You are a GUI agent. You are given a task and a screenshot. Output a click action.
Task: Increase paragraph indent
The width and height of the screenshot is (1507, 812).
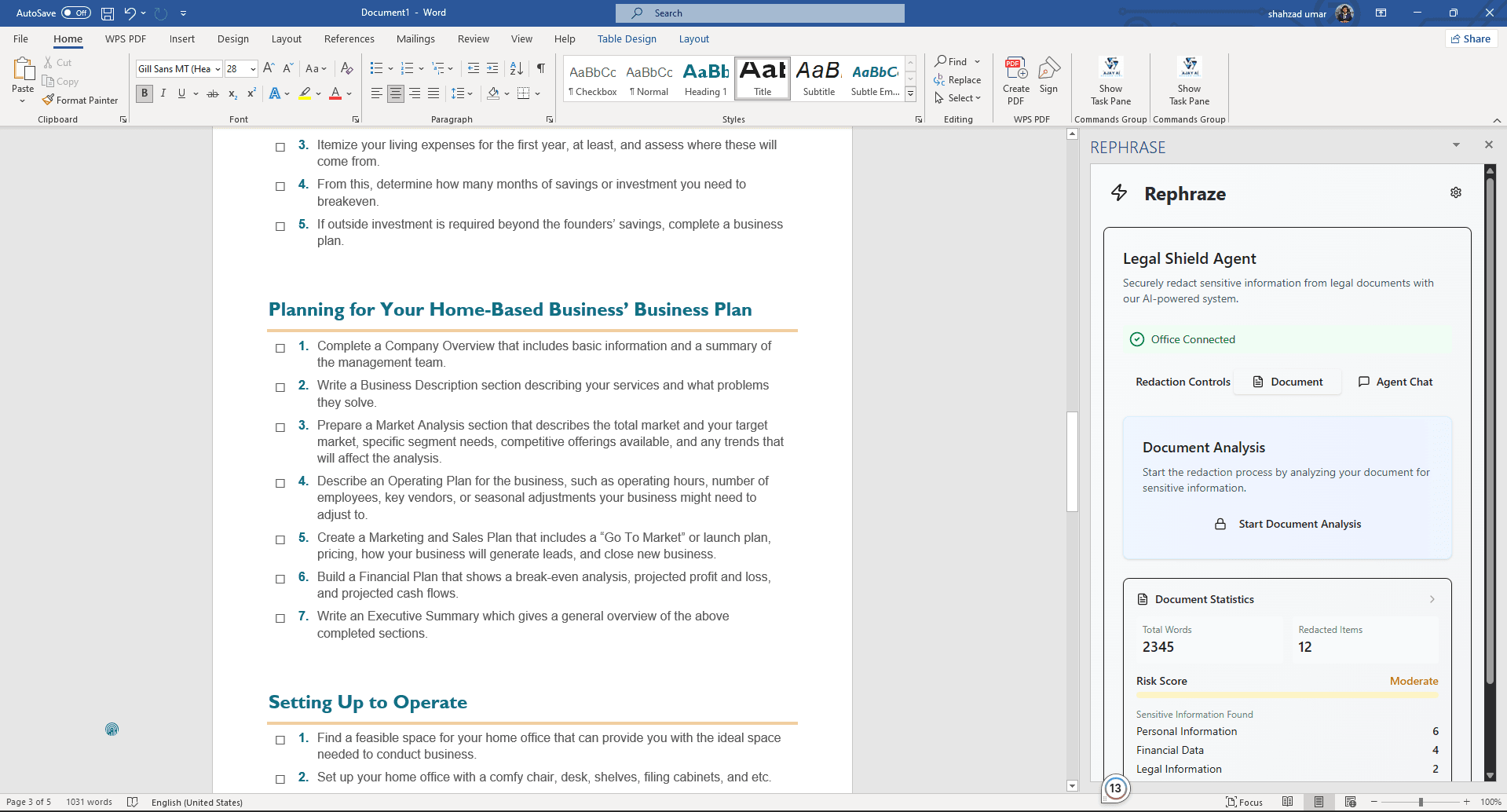pyautogui.click(x=492, y=68)
